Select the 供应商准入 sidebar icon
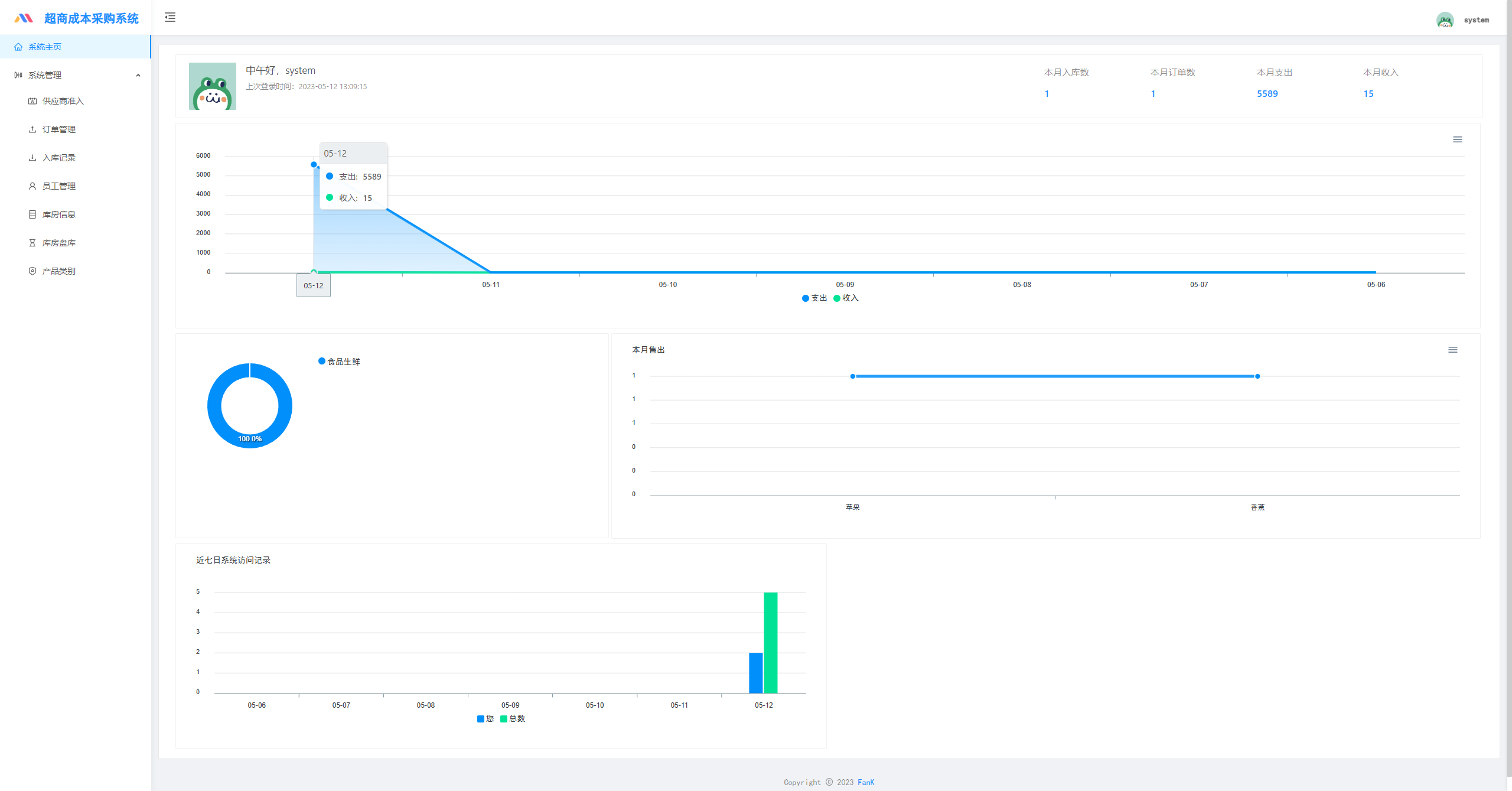This screenshot has height=791, width=1512. coord(32,101)
